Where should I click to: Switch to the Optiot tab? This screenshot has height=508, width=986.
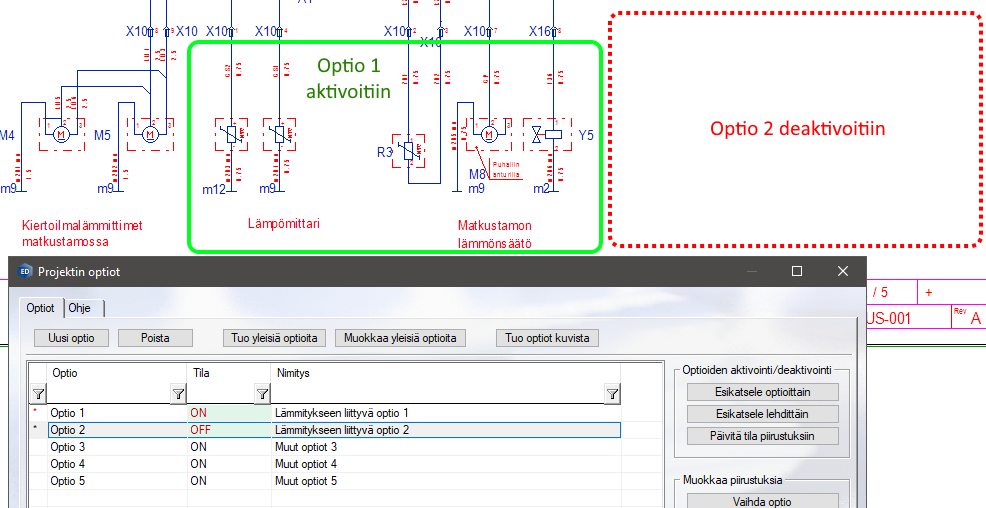[41, 308]
